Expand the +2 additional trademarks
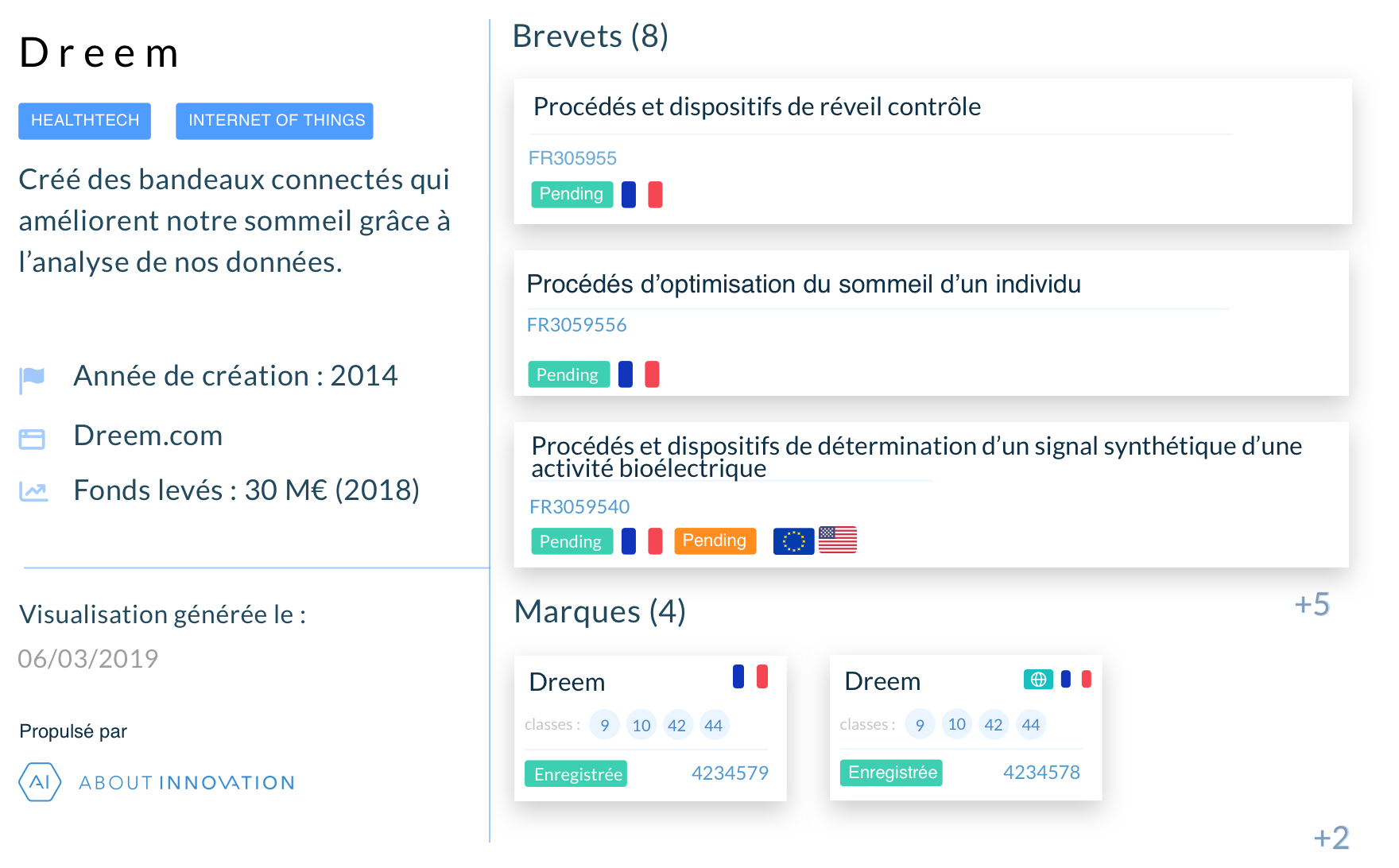The image size is (1399, 868). click(1331, 838)
